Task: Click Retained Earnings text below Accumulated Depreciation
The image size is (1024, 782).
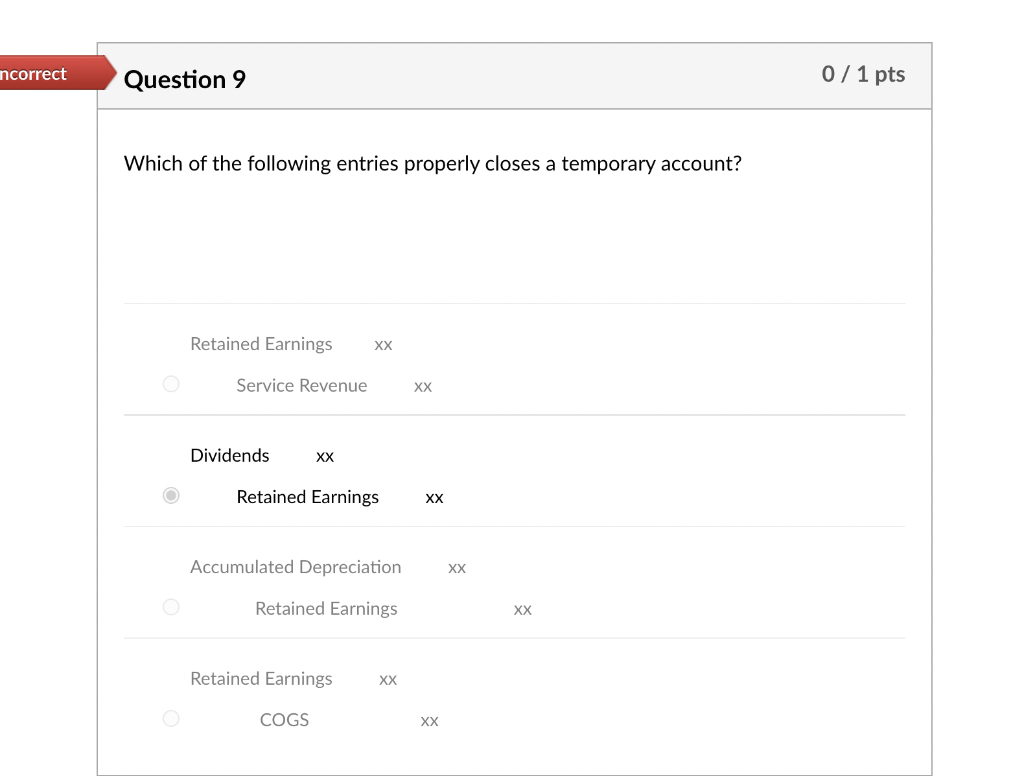Action: (326, 609)
